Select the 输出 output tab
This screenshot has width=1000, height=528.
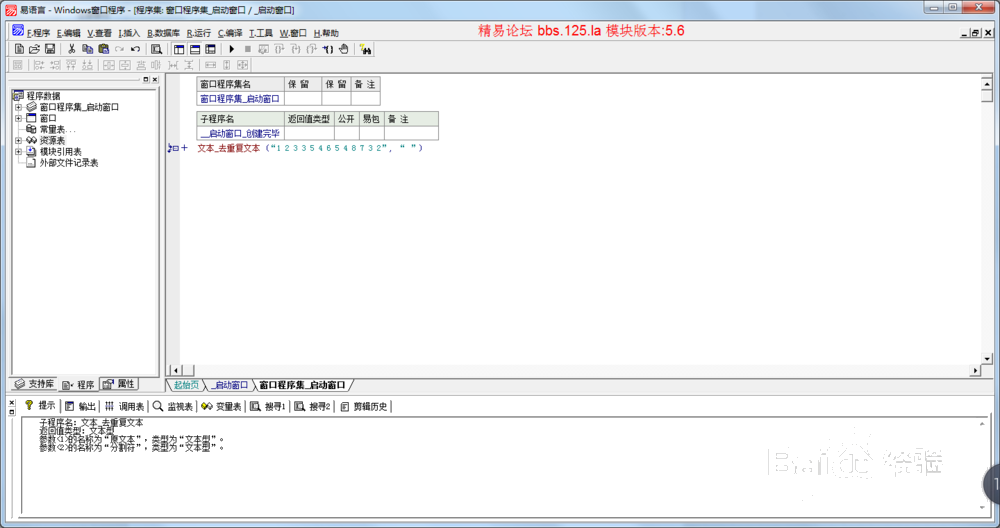point(81,406)
